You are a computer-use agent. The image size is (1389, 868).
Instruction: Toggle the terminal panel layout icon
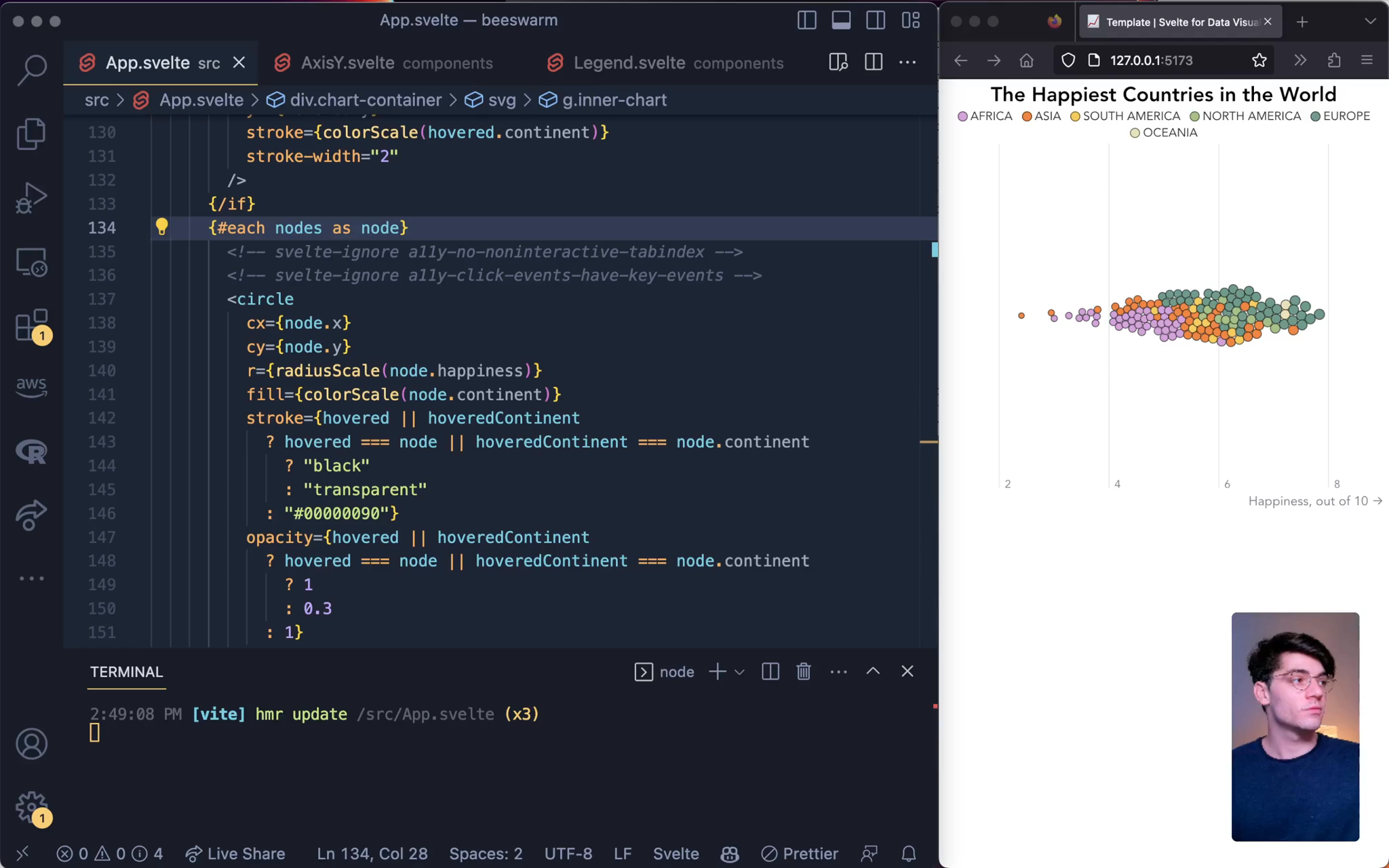770,671
